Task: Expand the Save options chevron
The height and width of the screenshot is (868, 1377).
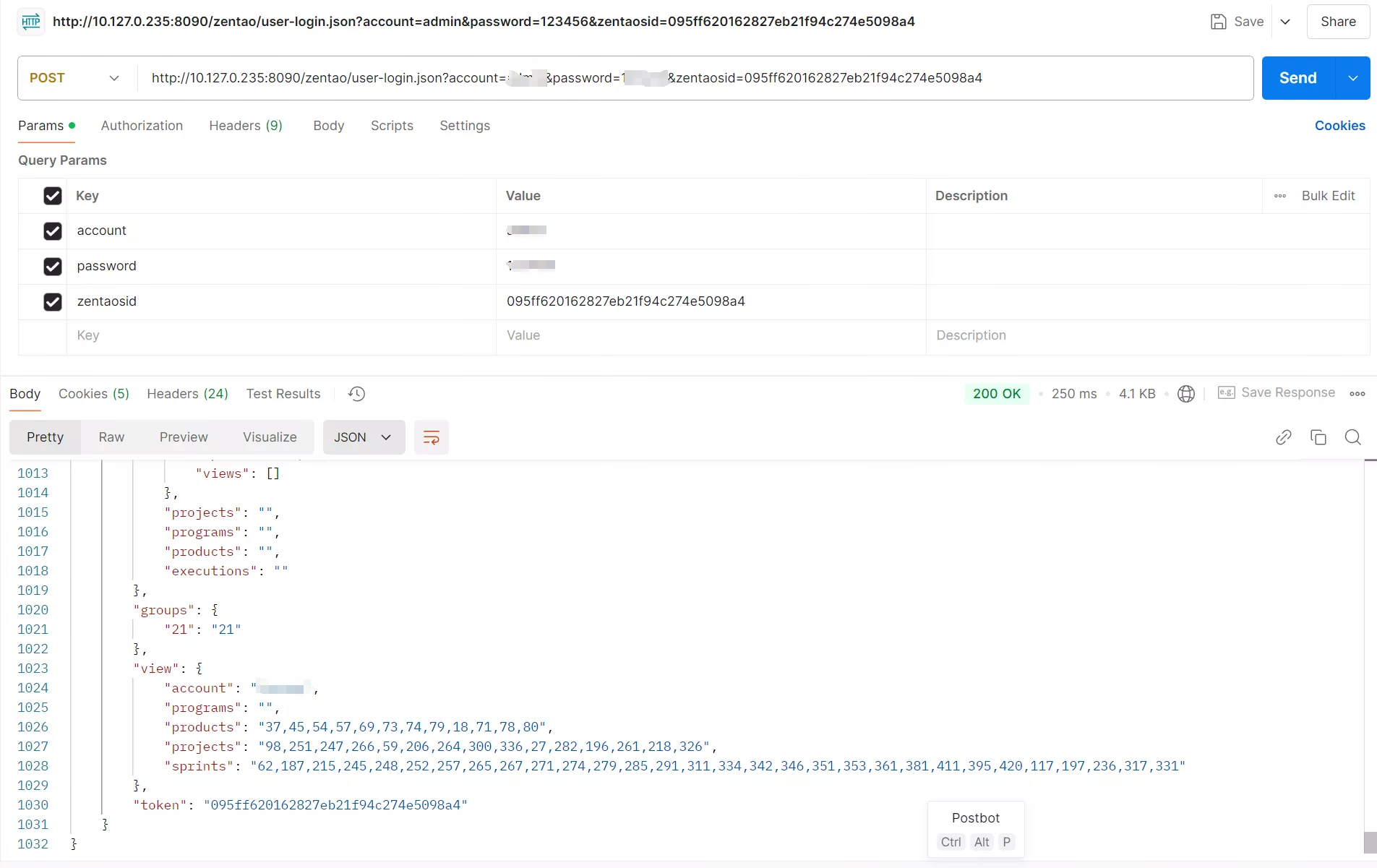Action: coord(1285,22)
